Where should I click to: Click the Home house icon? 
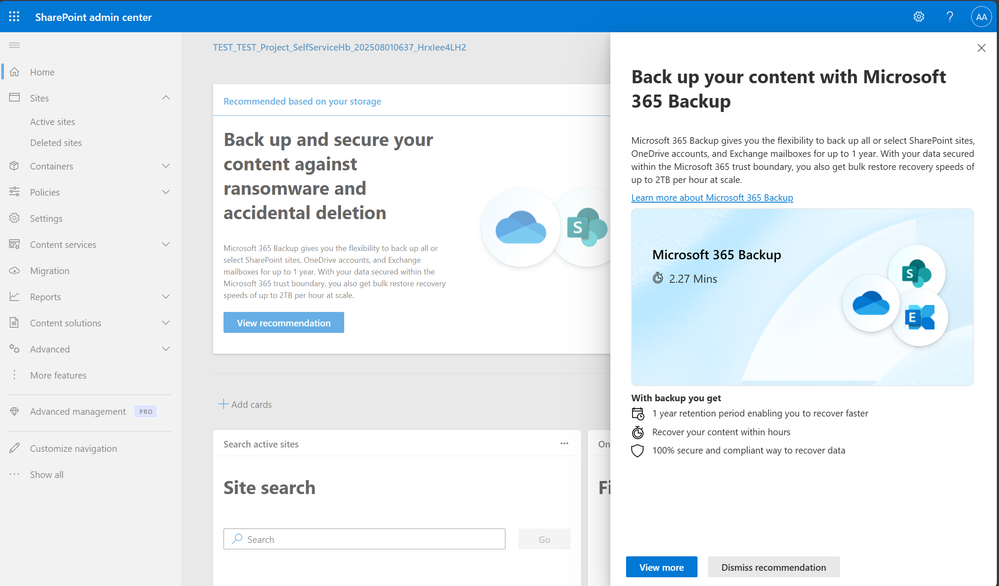point(14,72)
